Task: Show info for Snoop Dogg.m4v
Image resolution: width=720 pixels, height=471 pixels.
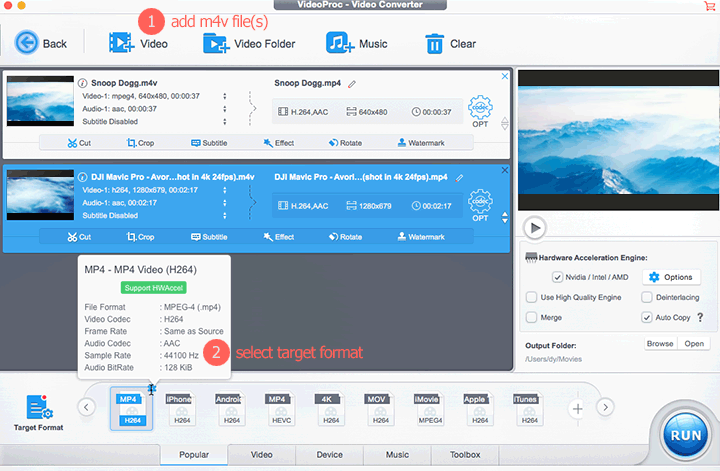Action: 83,83
